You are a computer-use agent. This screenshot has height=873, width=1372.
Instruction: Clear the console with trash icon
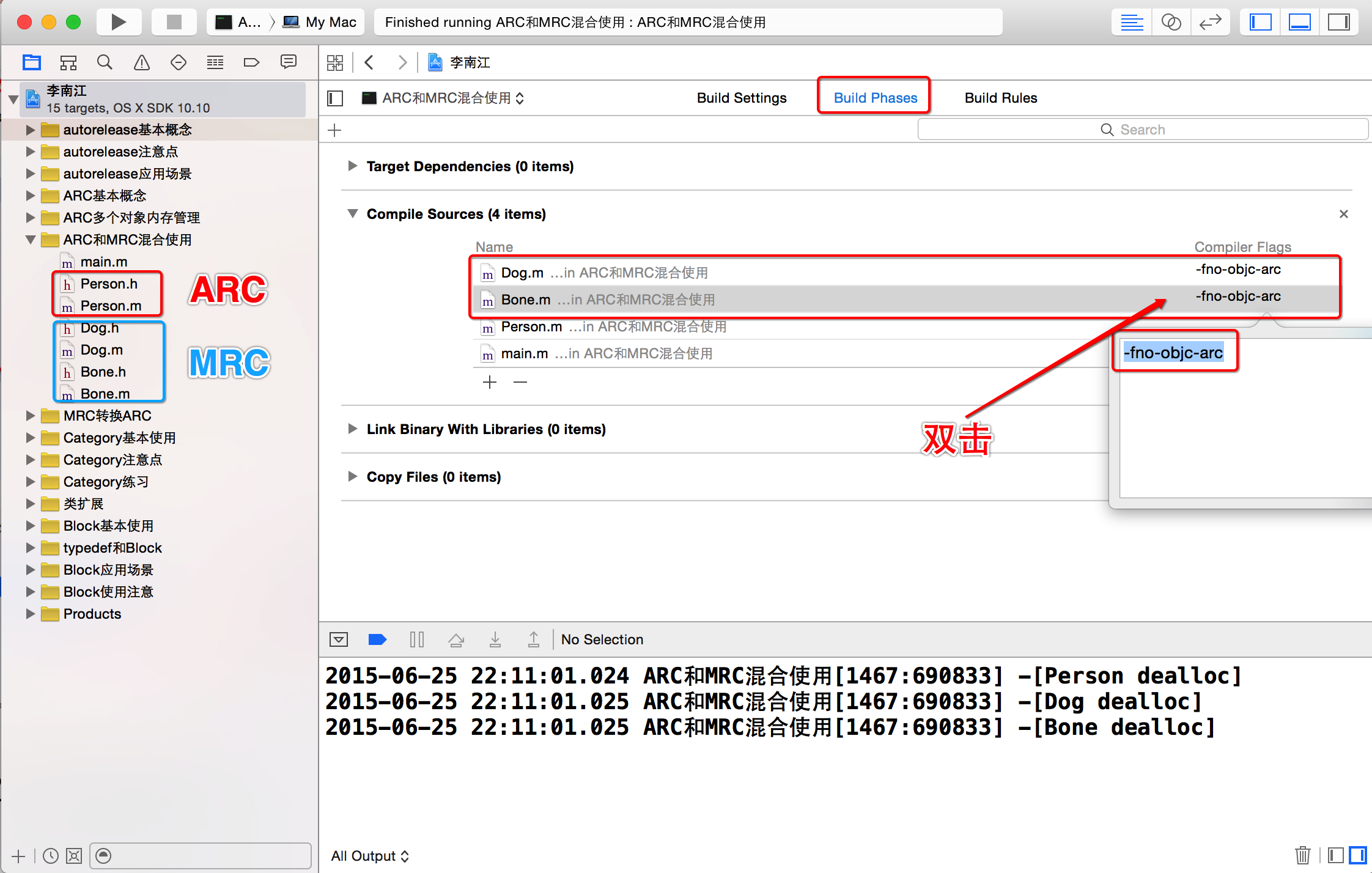(x=1303, y=855)
